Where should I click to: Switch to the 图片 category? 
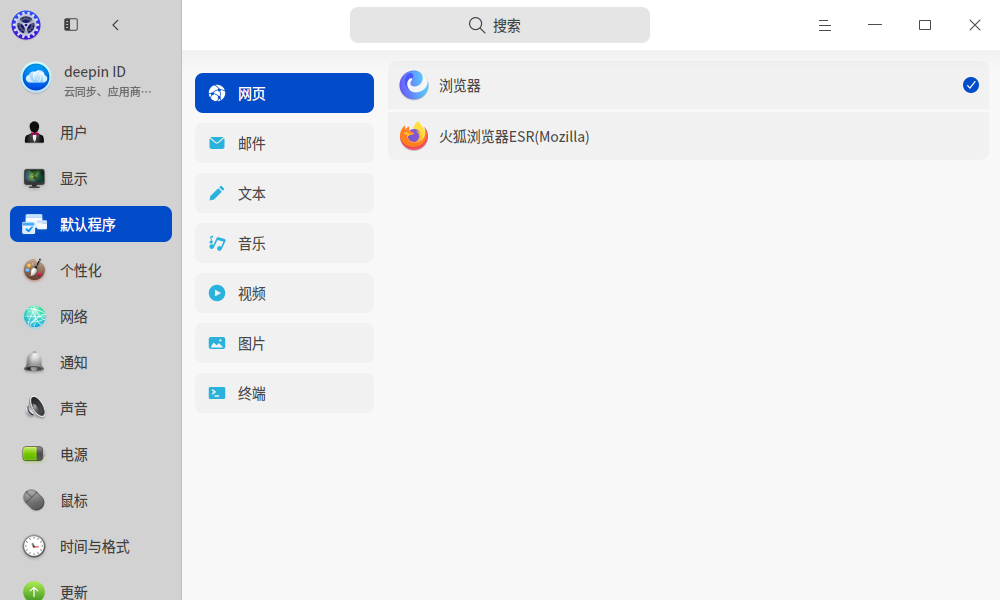[284, 343]
